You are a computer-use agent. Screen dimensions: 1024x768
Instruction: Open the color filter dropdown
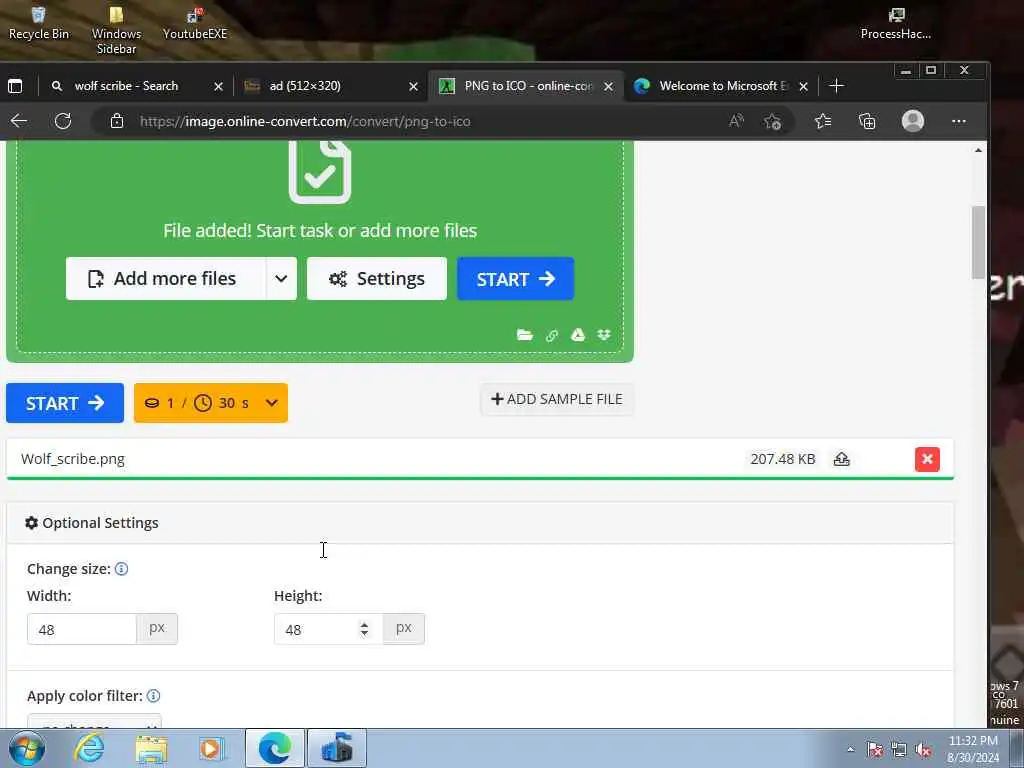(94, 722)
